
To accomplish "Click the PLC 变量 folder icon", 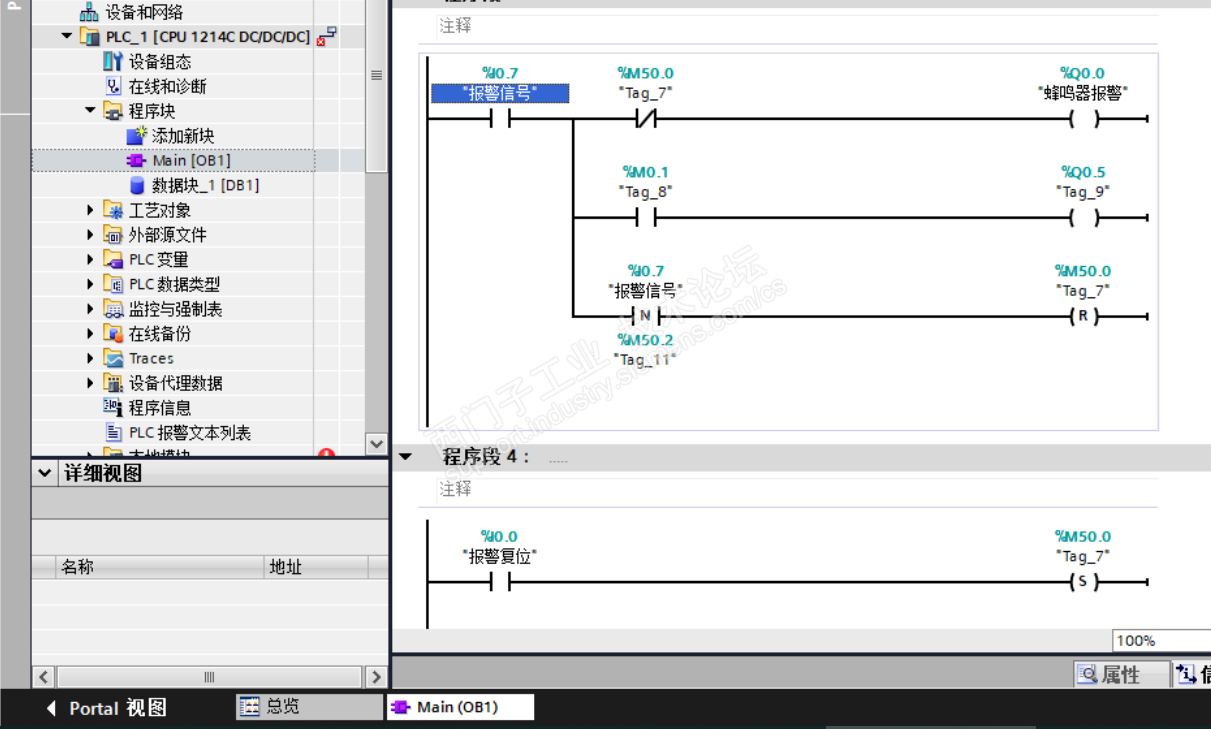I will pos(114,259).
